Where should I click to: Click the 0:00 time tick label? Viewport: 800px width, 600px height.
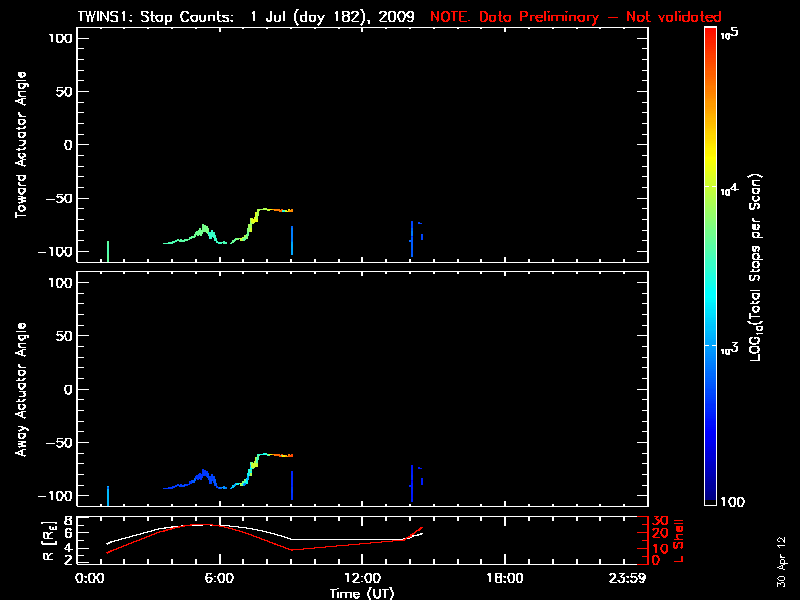tap(89, 578)
